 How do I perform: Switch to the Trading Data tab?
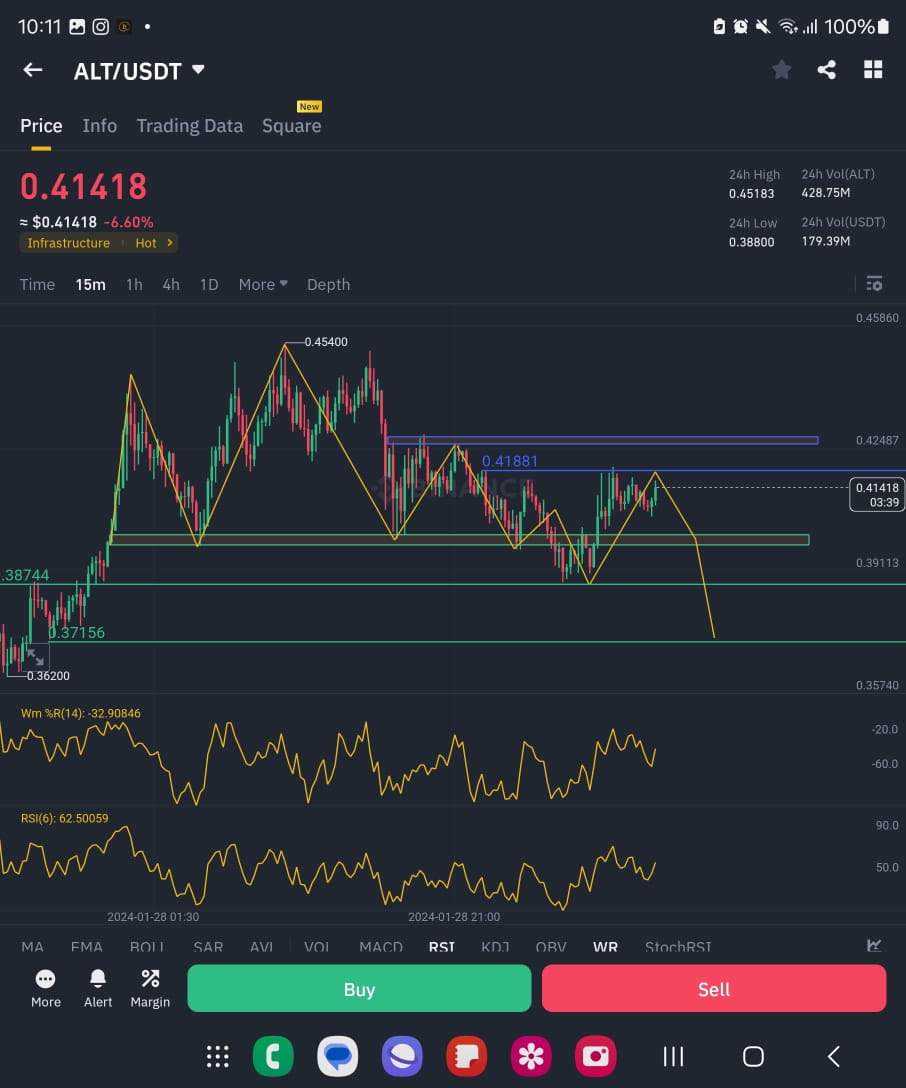[189, 125]
